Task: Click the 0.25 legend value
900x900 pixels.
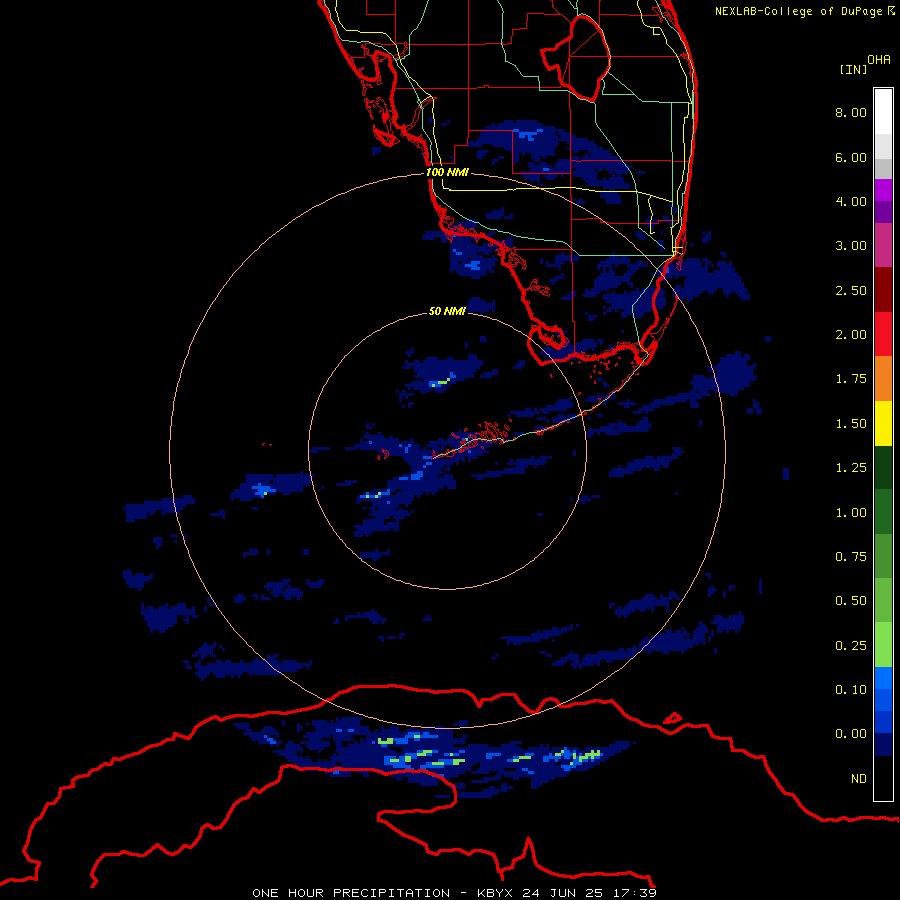Action: pos(851,646)
